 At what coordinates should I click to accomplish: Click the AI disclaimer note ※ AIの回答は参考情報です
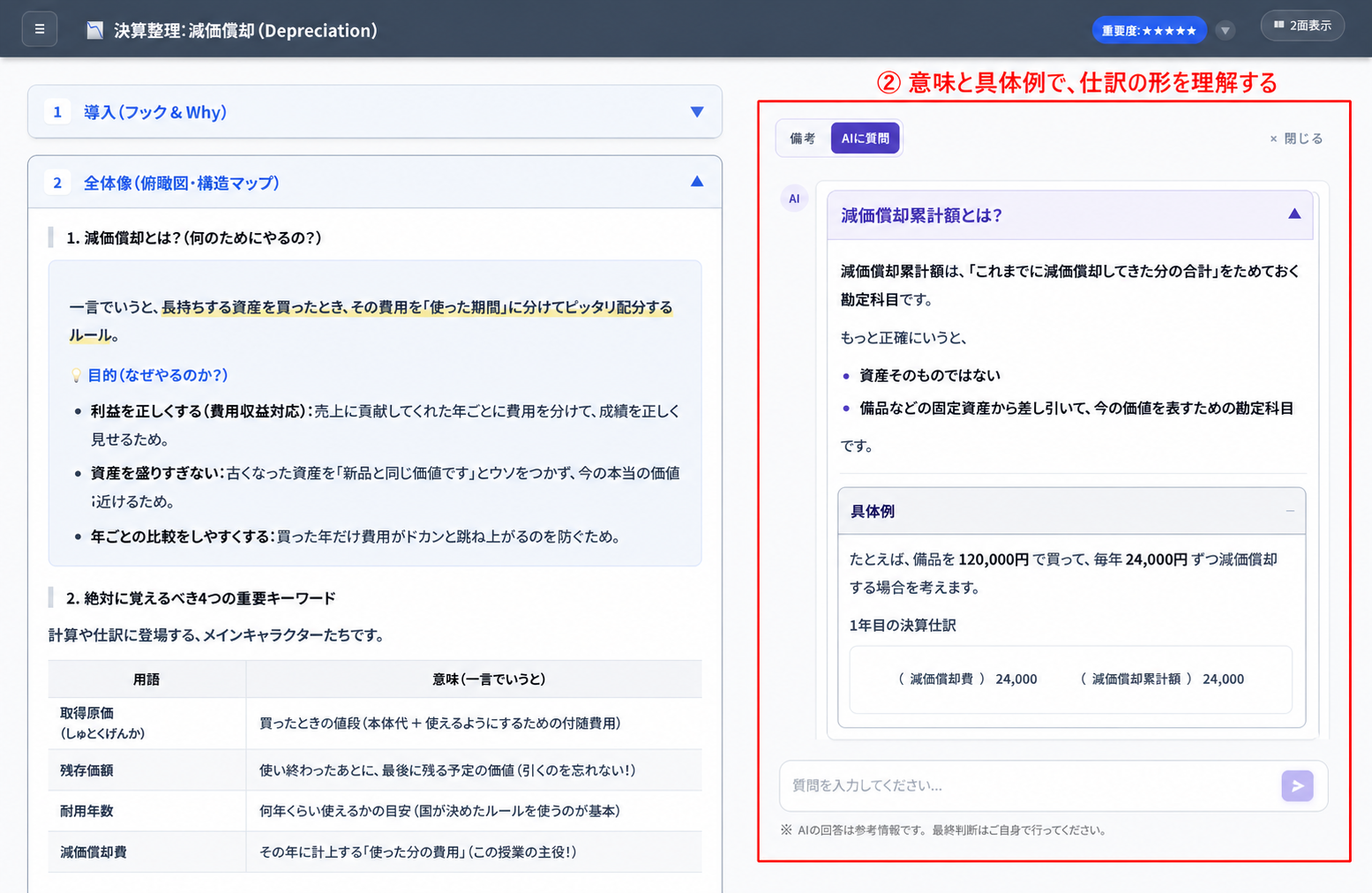943,830
